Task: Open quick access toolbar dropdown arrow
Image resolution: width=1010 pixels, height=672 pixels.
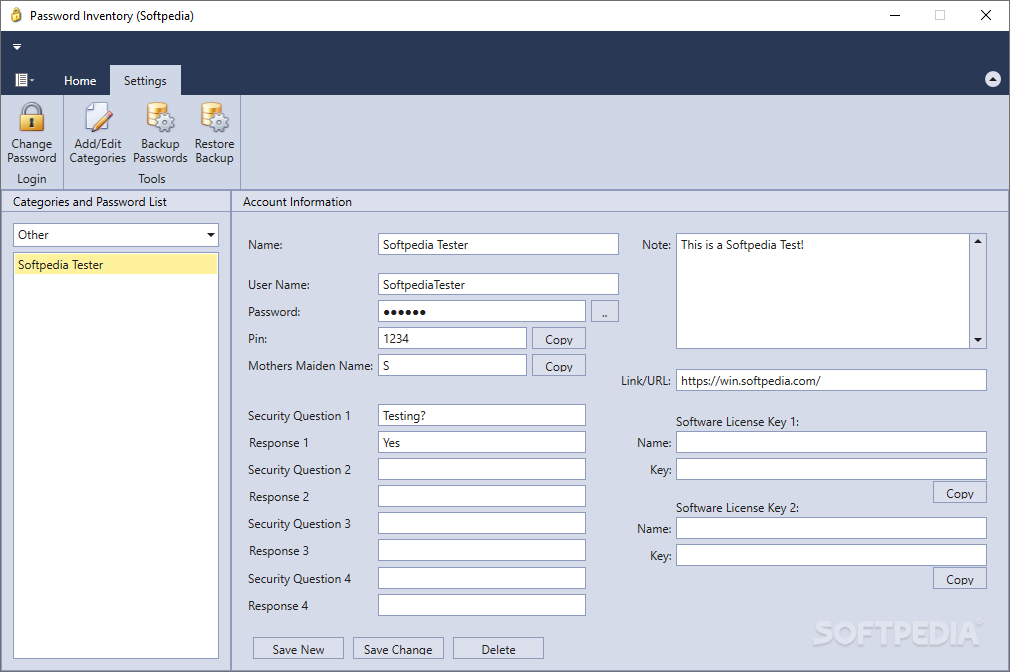Action: pos(17,46)
